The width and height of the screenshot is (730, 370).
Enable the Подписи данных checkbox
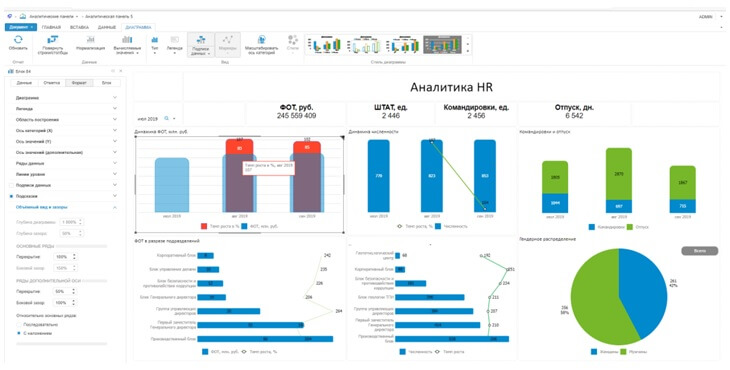pyautogui.click(x=12, y=185)
